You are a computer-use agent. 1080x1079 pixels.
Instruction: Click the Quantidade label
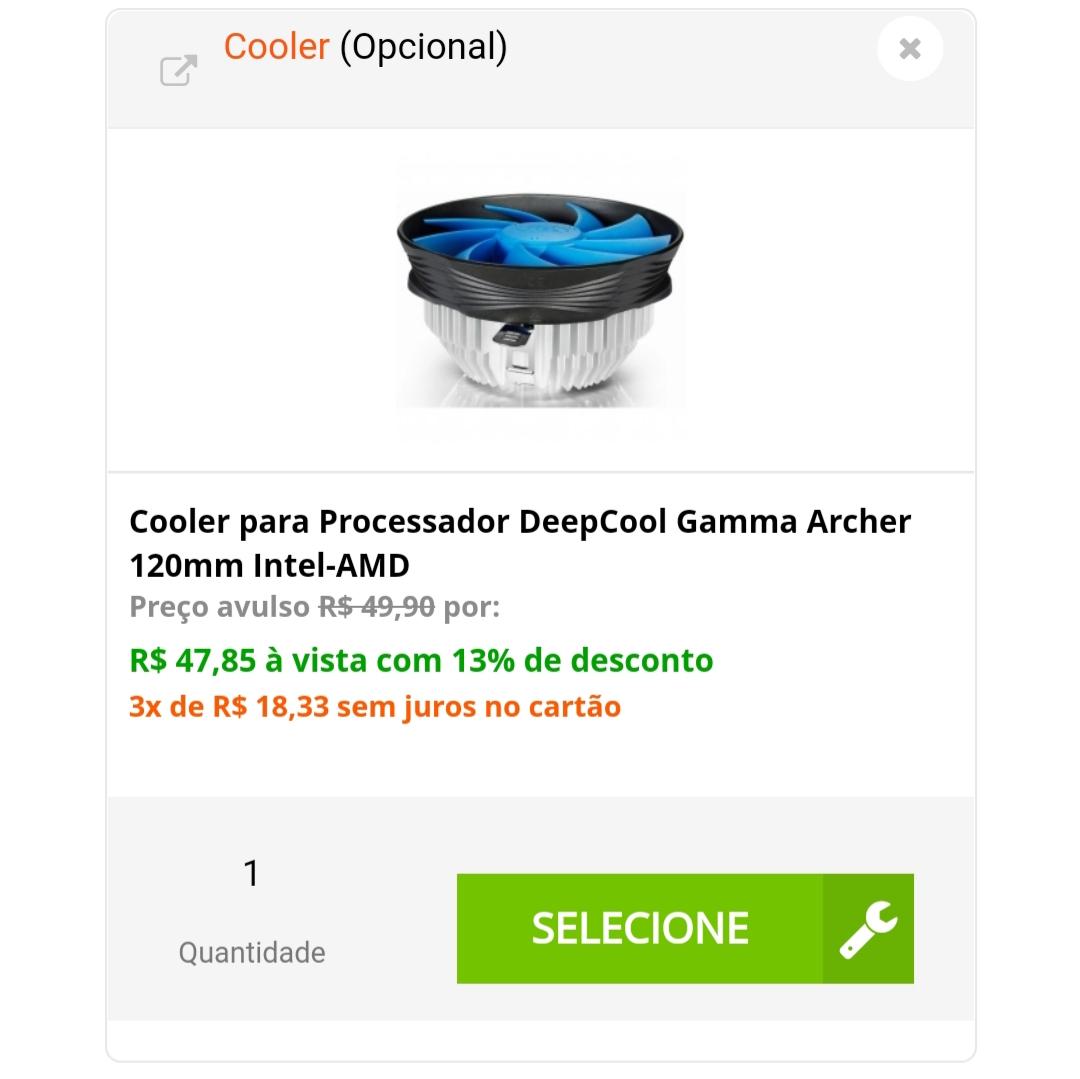tap(251, 952)
